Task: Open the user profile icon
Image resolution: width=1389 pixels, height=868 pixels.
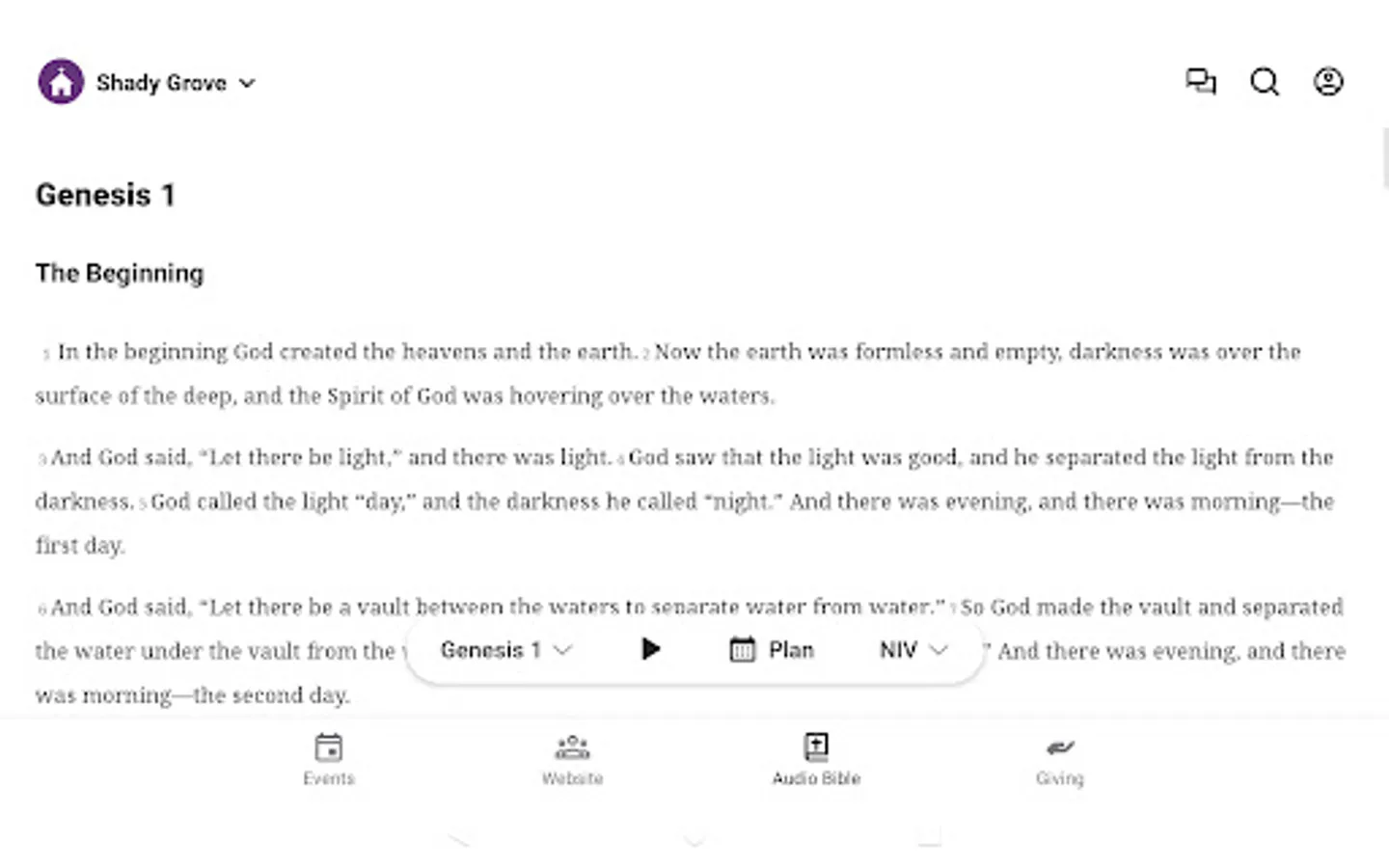Action: click(1328, 82)
